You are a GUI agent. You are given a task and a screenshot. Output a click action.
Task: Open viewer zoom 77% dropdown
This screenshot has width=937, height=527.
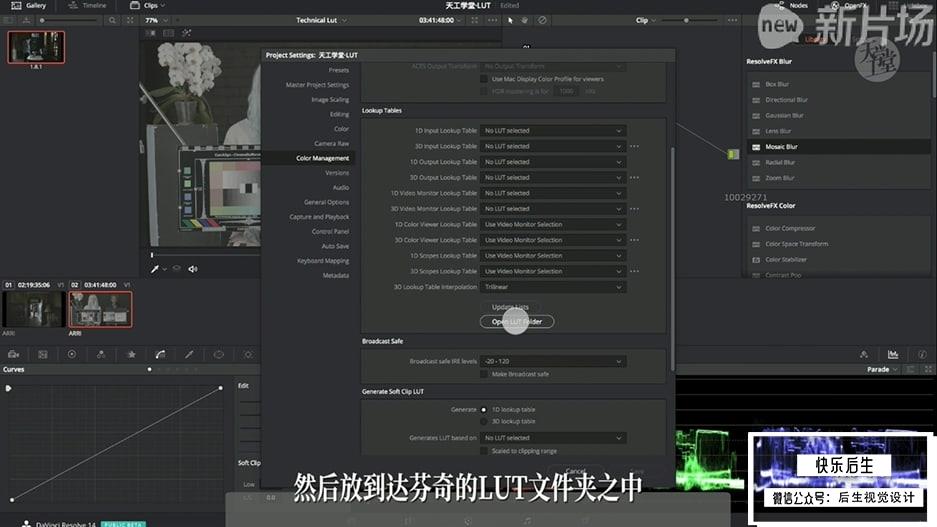[155, 20]
